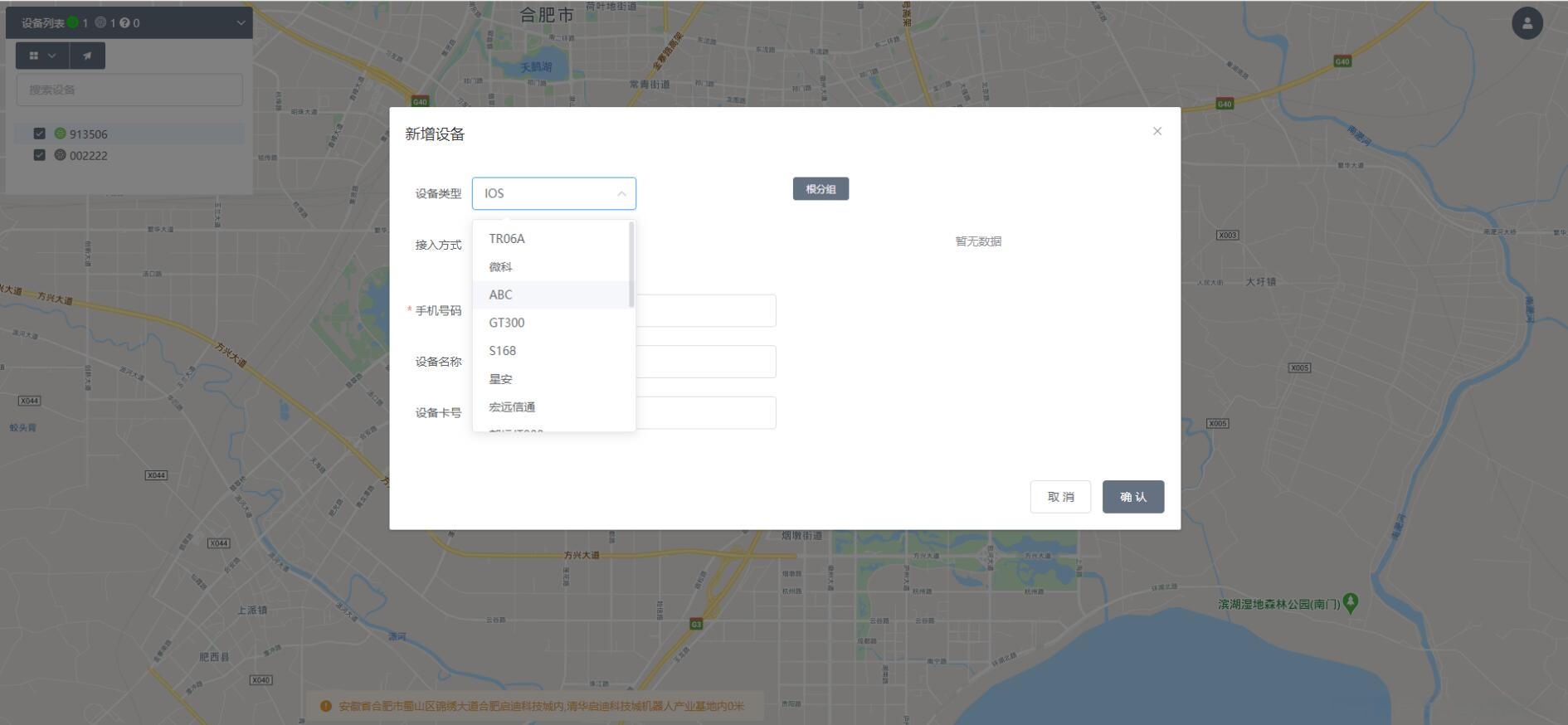Click the 滨湖湿地森林公园 map marker

[x=1350, y=603]
